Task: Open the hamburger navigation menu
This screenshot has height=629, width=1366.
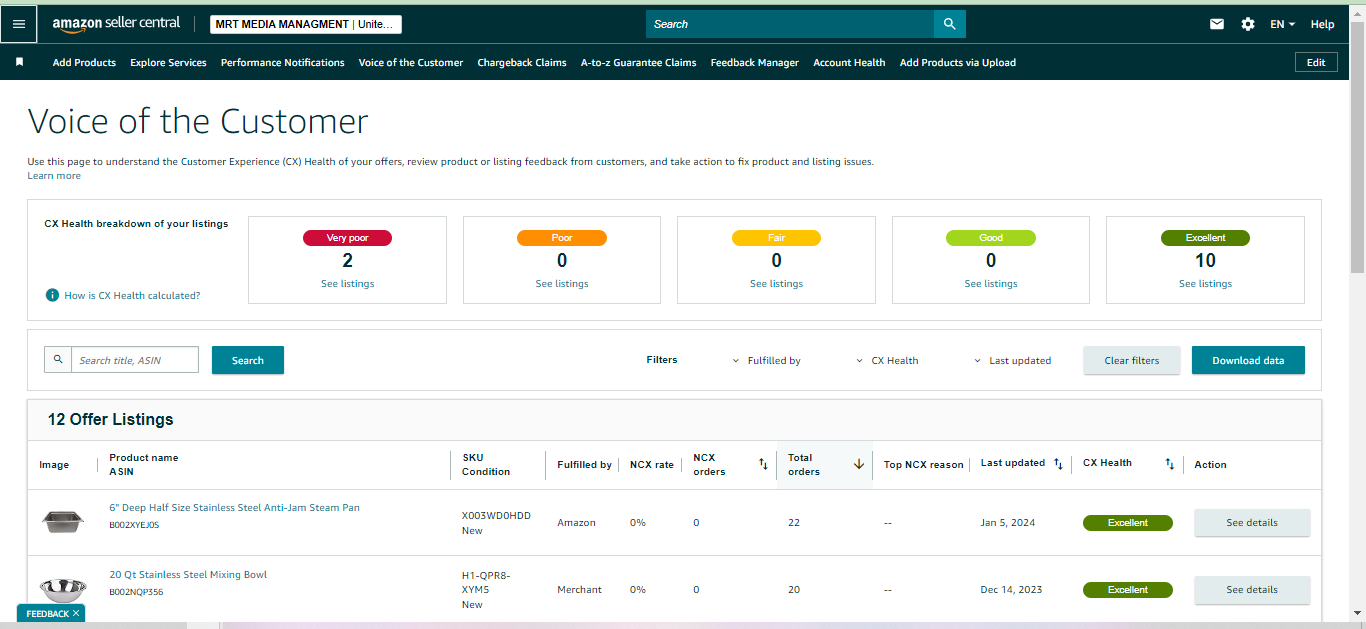Action: [x=19, y=24]
